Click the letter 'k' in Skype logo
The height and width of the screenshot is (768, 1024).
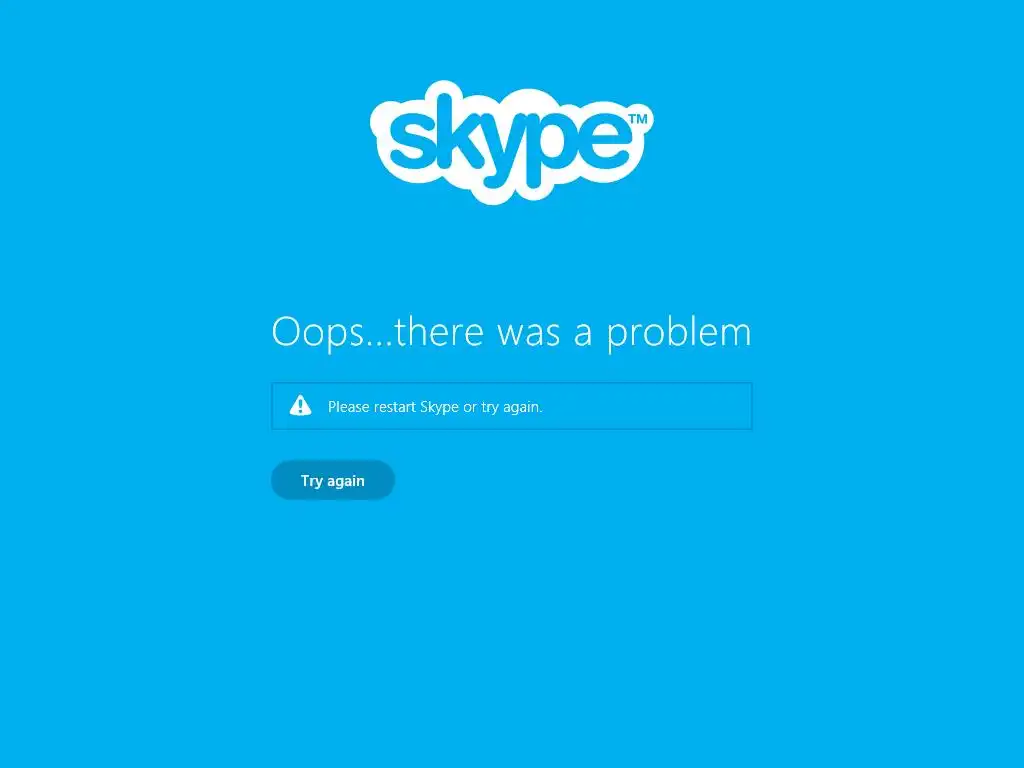click(x=459, y=129)
